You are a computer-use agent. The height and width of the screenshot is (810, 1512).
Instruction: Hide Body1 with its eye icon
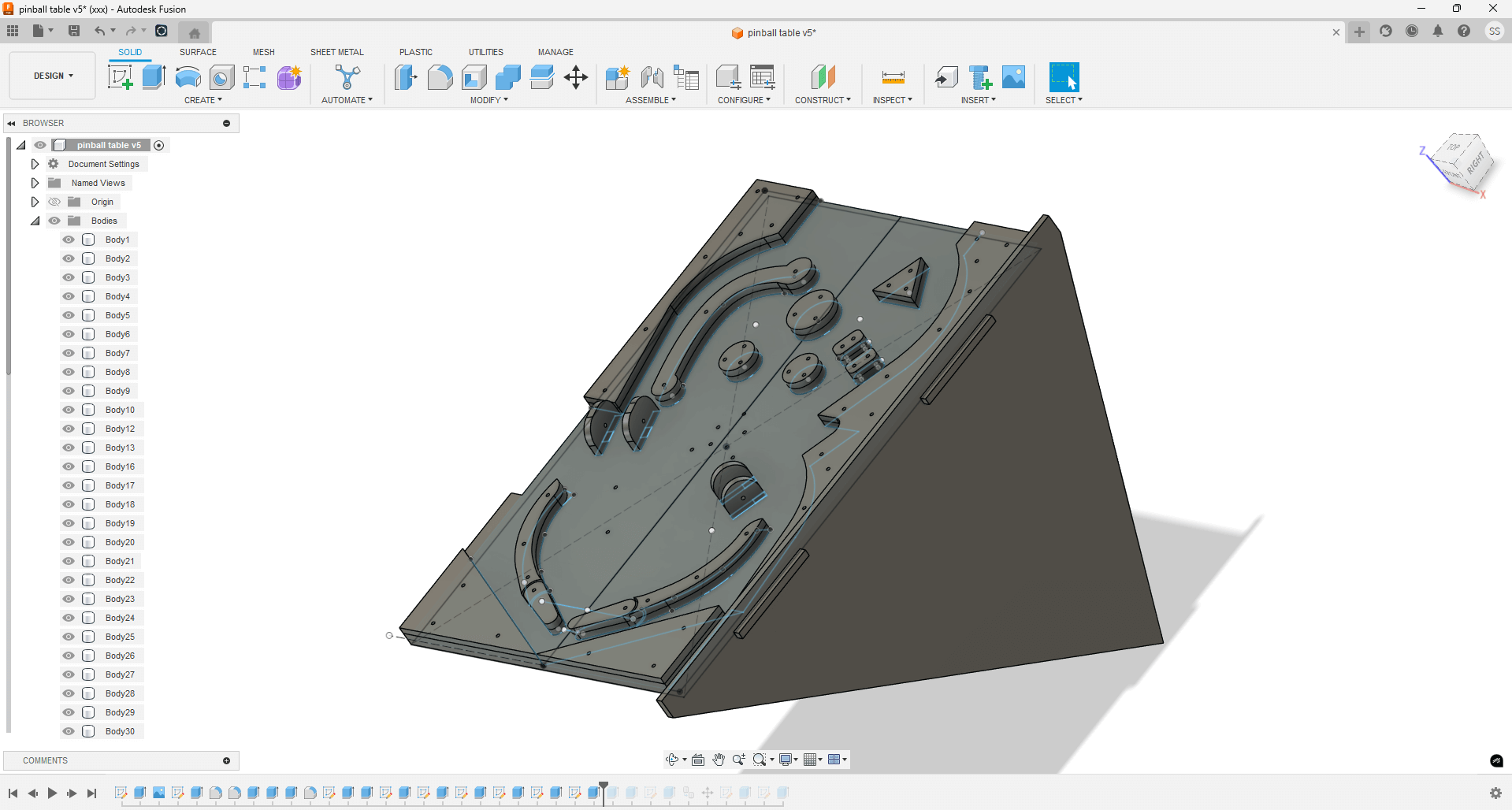(x=69, y=240)
